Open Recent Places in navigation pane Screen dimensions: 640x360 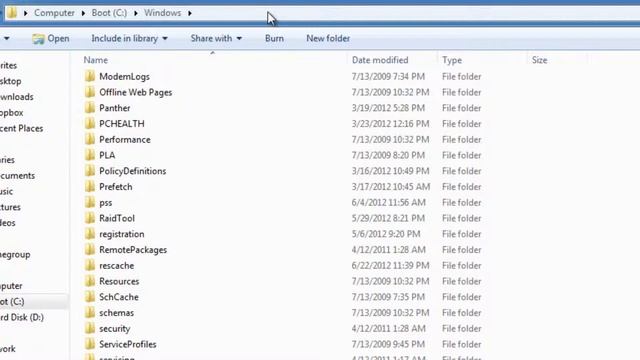[21, 128]
